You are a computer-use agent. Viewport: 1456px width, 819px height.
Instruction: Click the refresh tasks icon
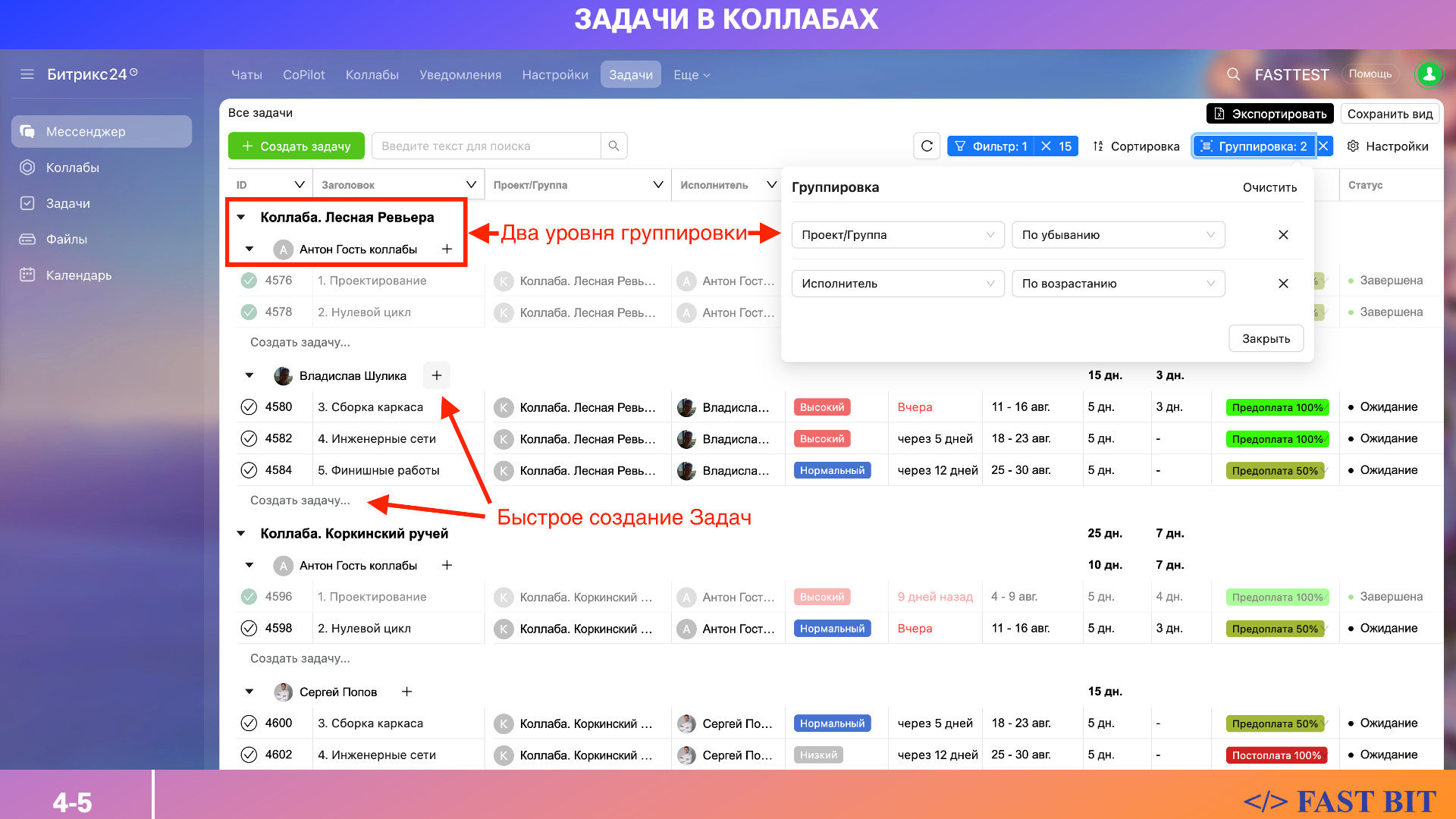point(927,146)
